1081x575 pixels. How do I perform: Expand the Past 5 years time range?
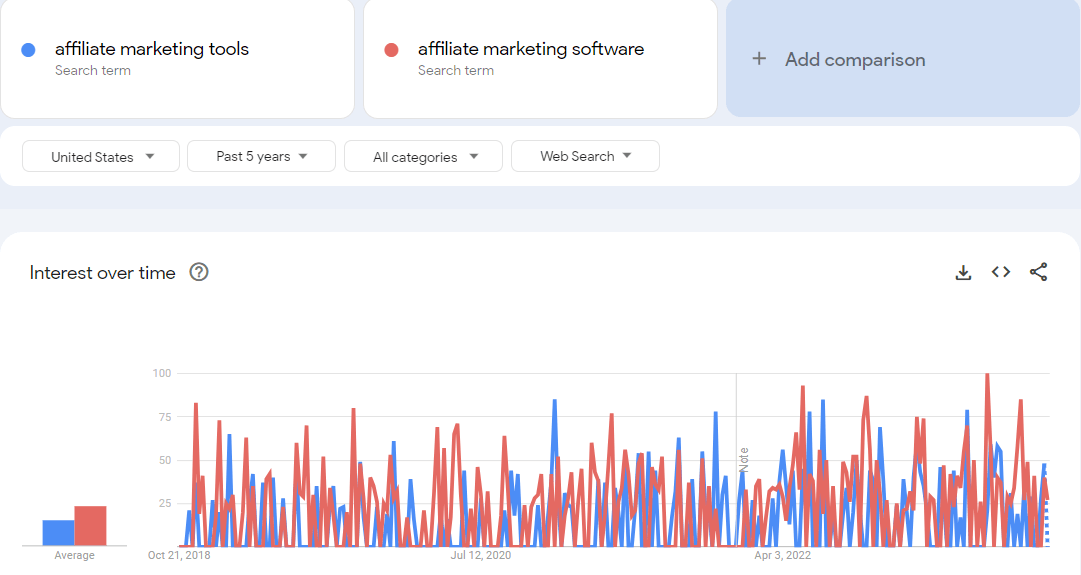click(261, 156)
